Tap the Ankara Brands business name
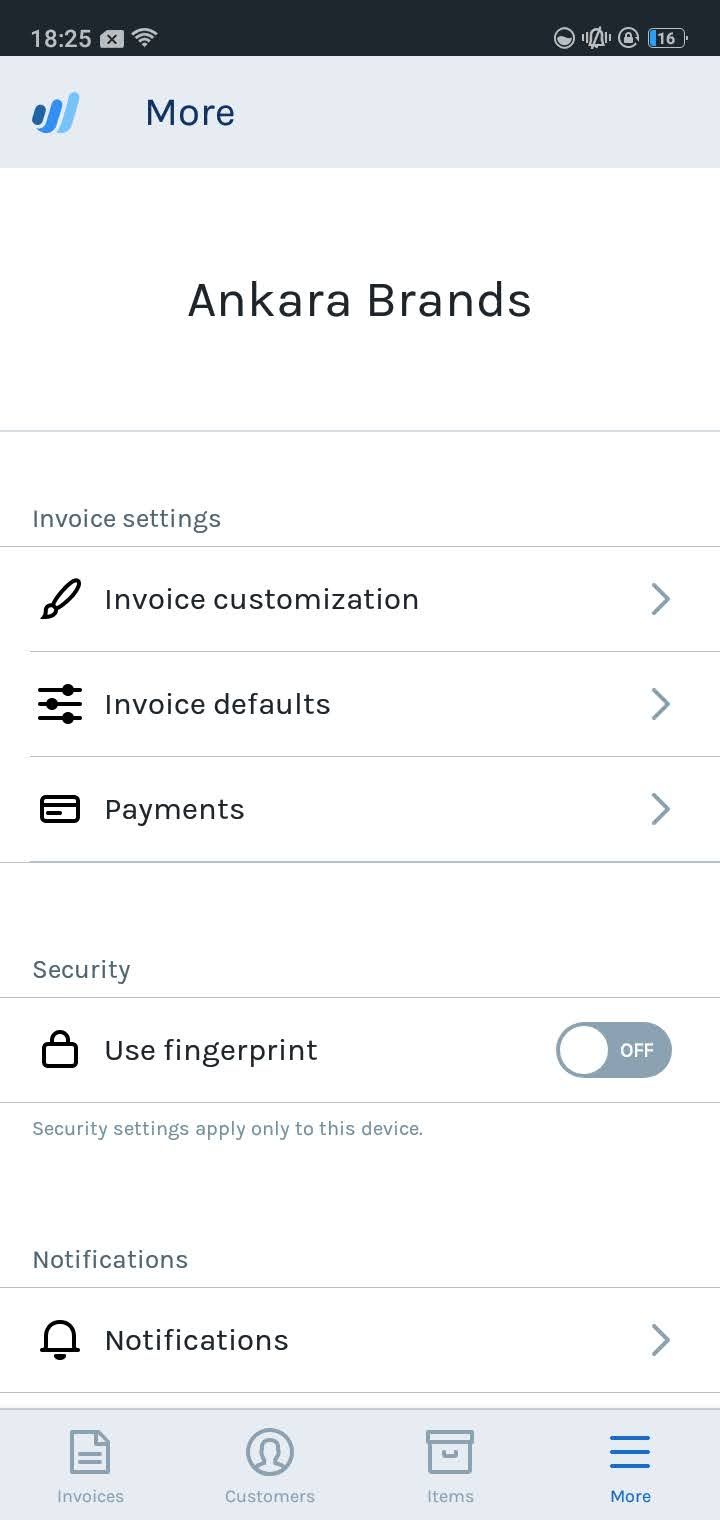 [360, 300]
